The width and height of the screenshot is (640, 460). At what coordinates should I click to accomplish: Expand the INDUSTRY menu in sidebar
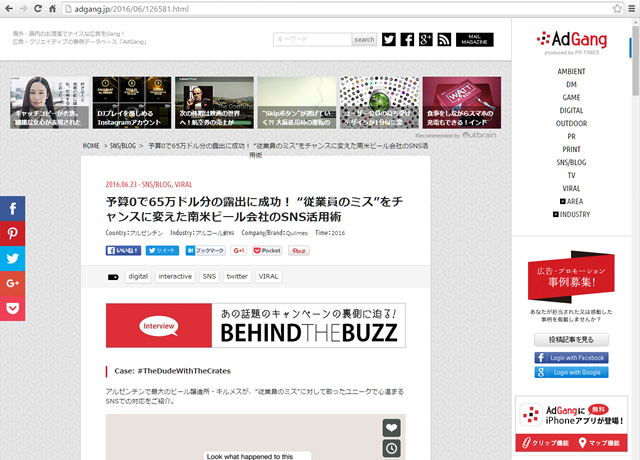(x=571, y=214)
